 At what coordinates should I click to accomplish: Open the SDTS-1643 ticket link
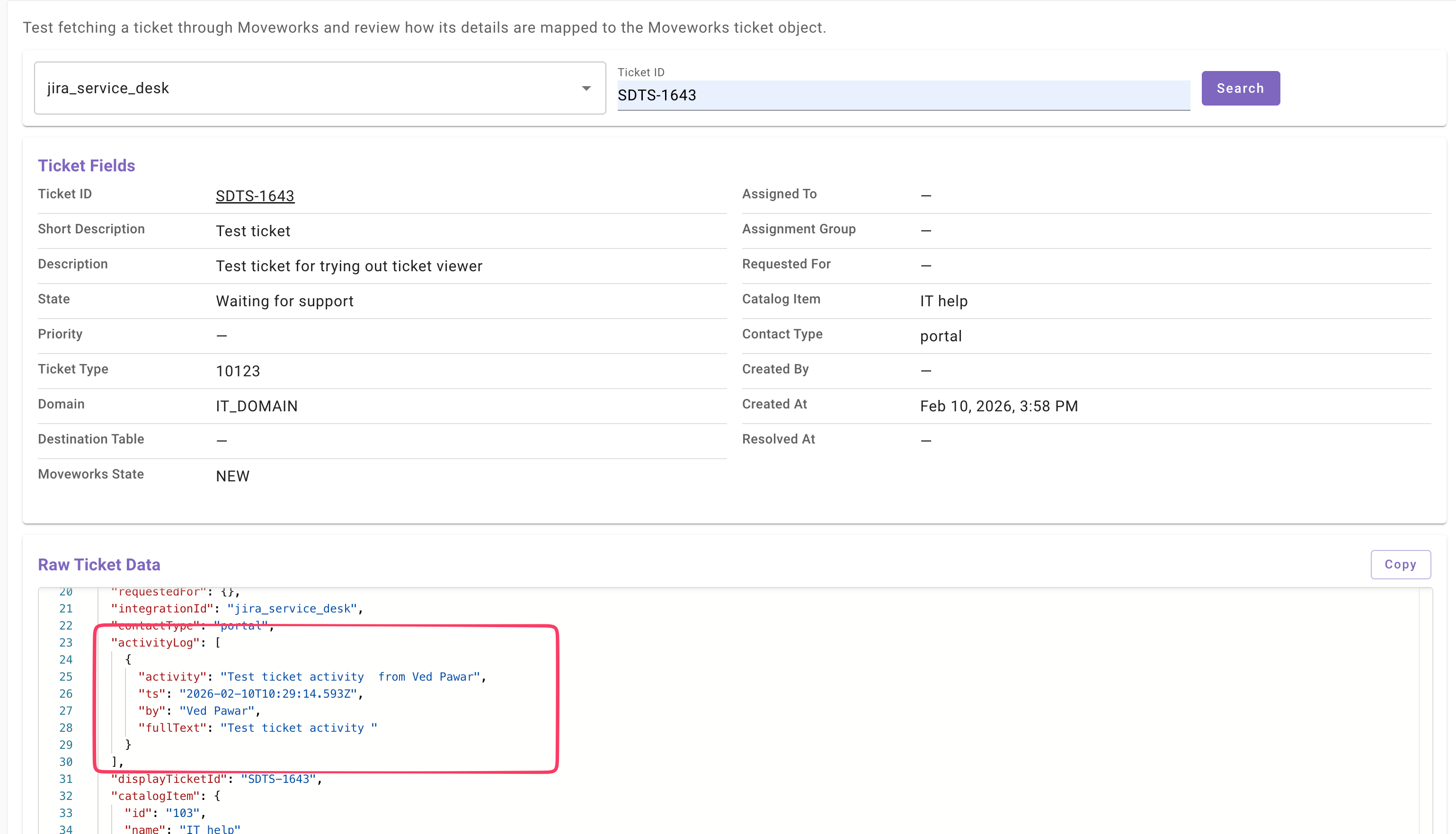click(255, 196)
